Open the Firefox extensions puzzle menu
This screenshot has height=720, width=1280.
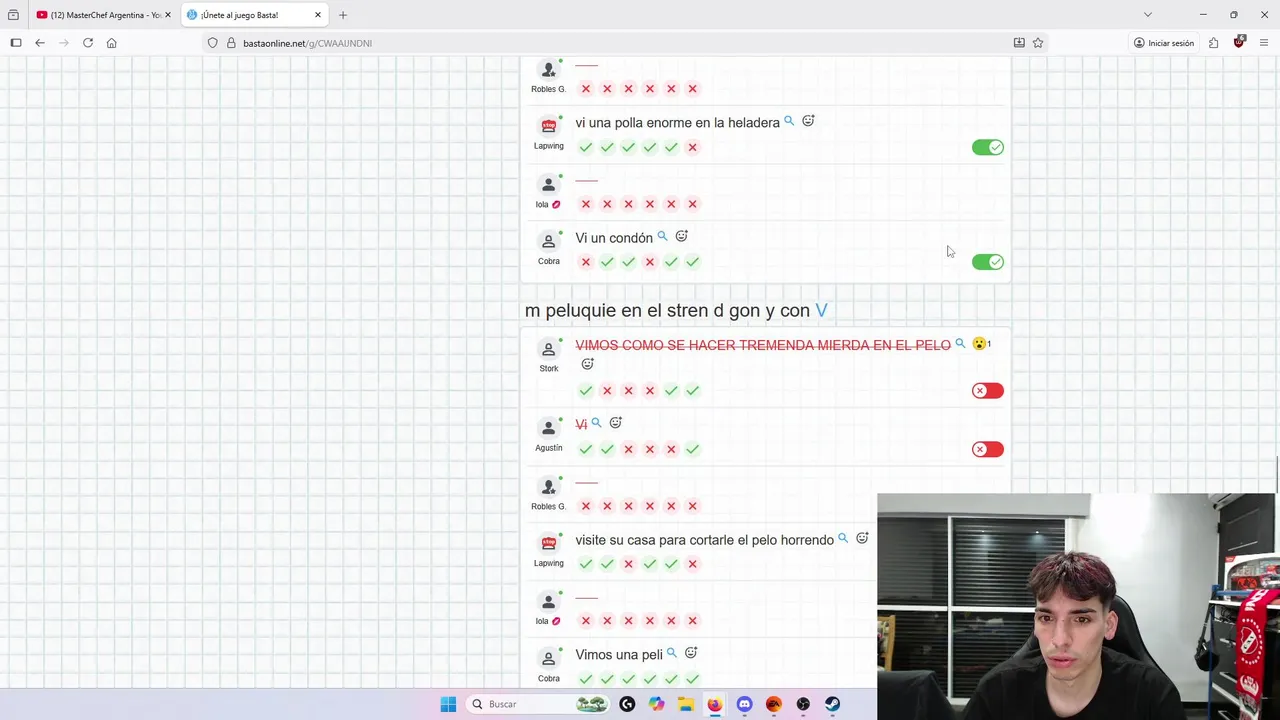1213,43
